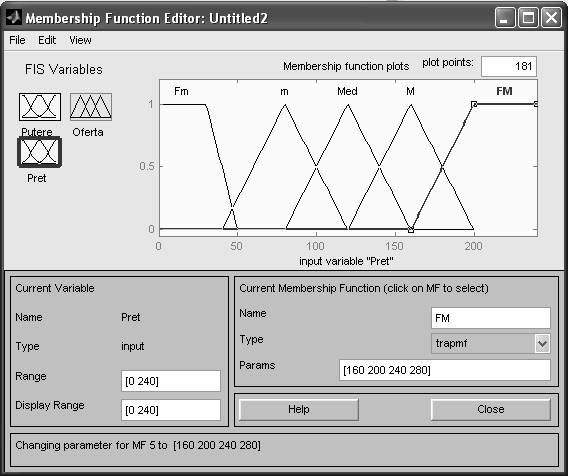Select the Med membership function label
568x476 pixels.
click(x=347, y=91)
